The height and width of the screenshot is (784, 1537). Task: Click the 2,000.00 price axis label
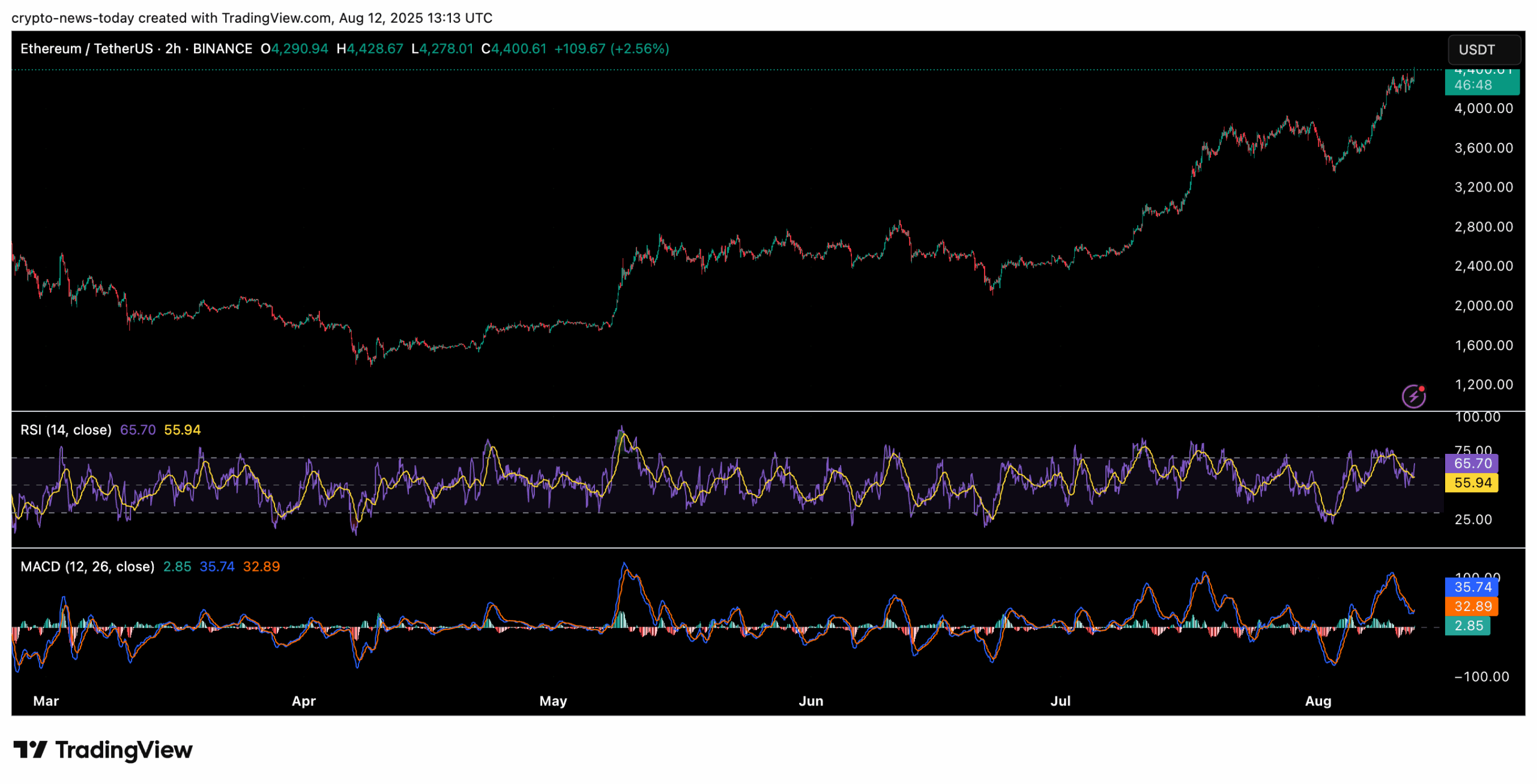[x=1483, y=305]
